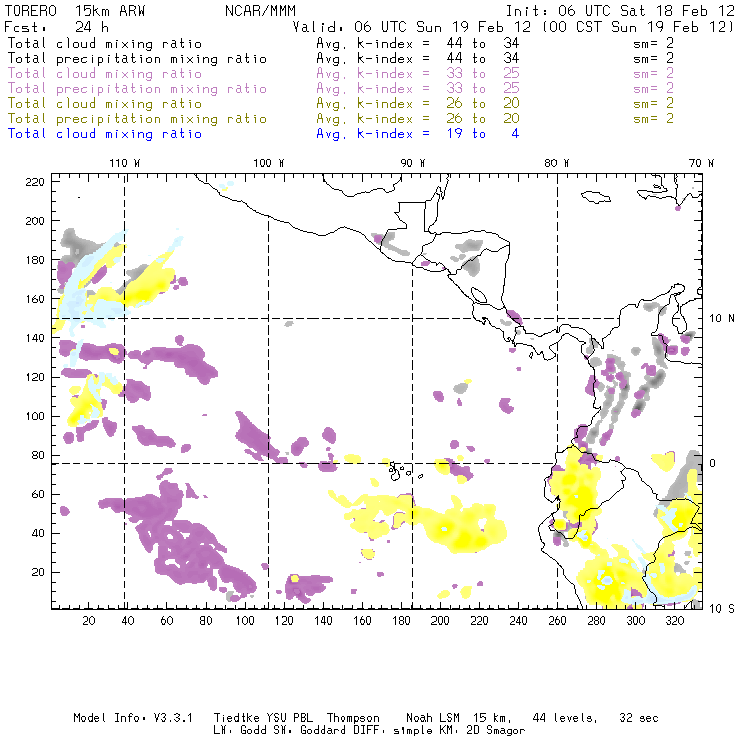The width and height of the screenshot is (740, 740).
Task: Click "320" on the horizontal axis
Action: click(x=674, y=621)
